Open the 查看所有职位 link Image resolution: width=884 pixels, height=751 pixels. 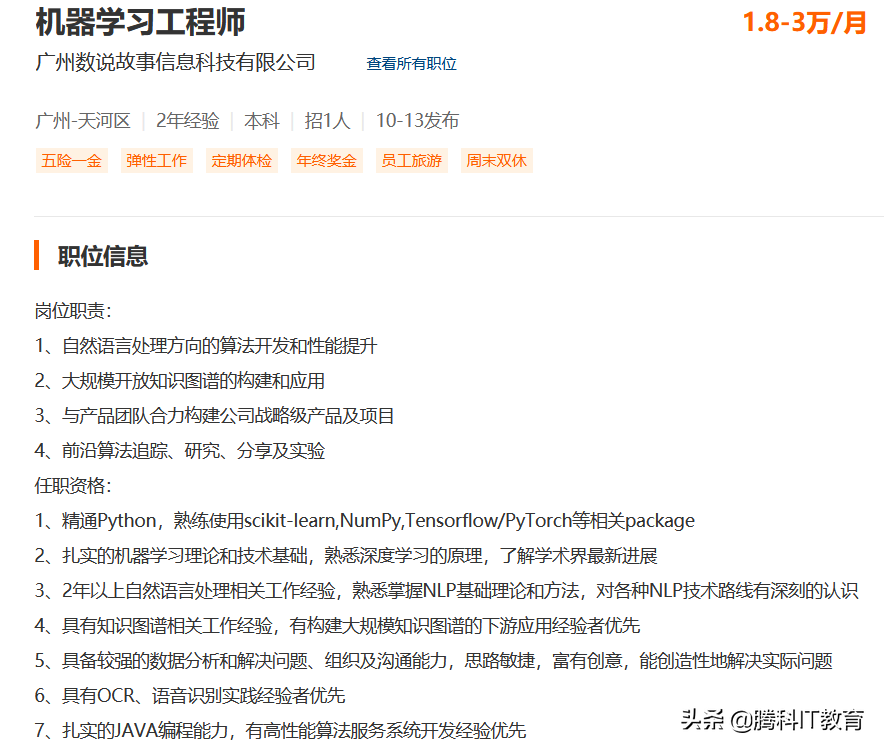[x=411, y=63]
